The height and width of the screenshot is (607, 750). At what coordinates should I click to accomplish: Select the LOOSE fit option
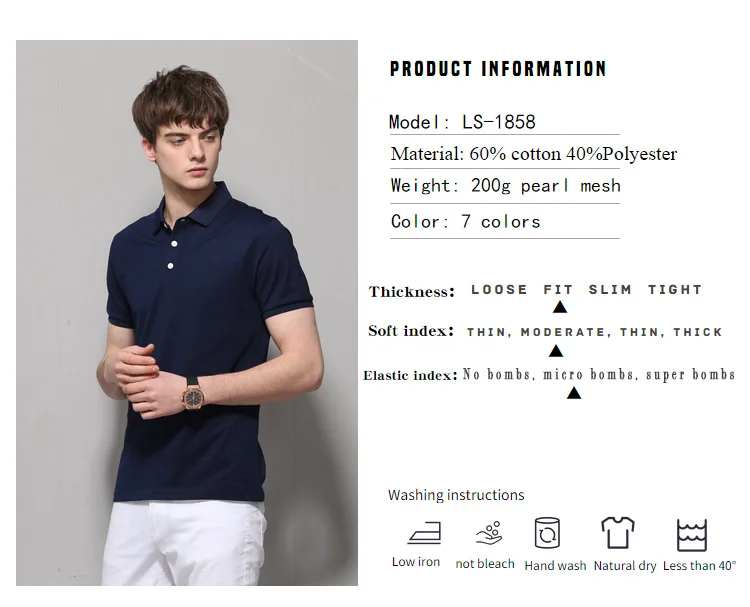point(499,289)
